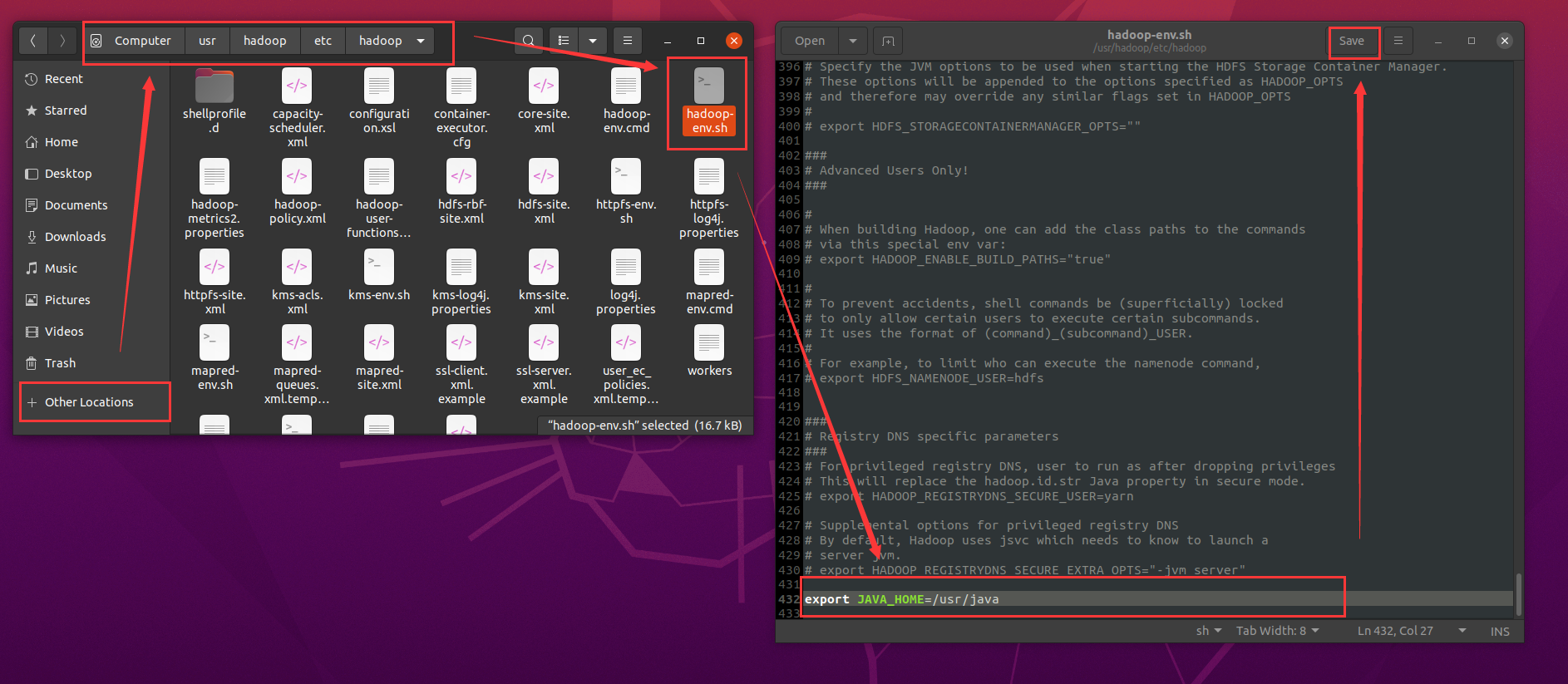The height and width of the screenshot is (684, 1568).
Task: Select kms-log4j.properties file
Action: click(x=461, y=283)
